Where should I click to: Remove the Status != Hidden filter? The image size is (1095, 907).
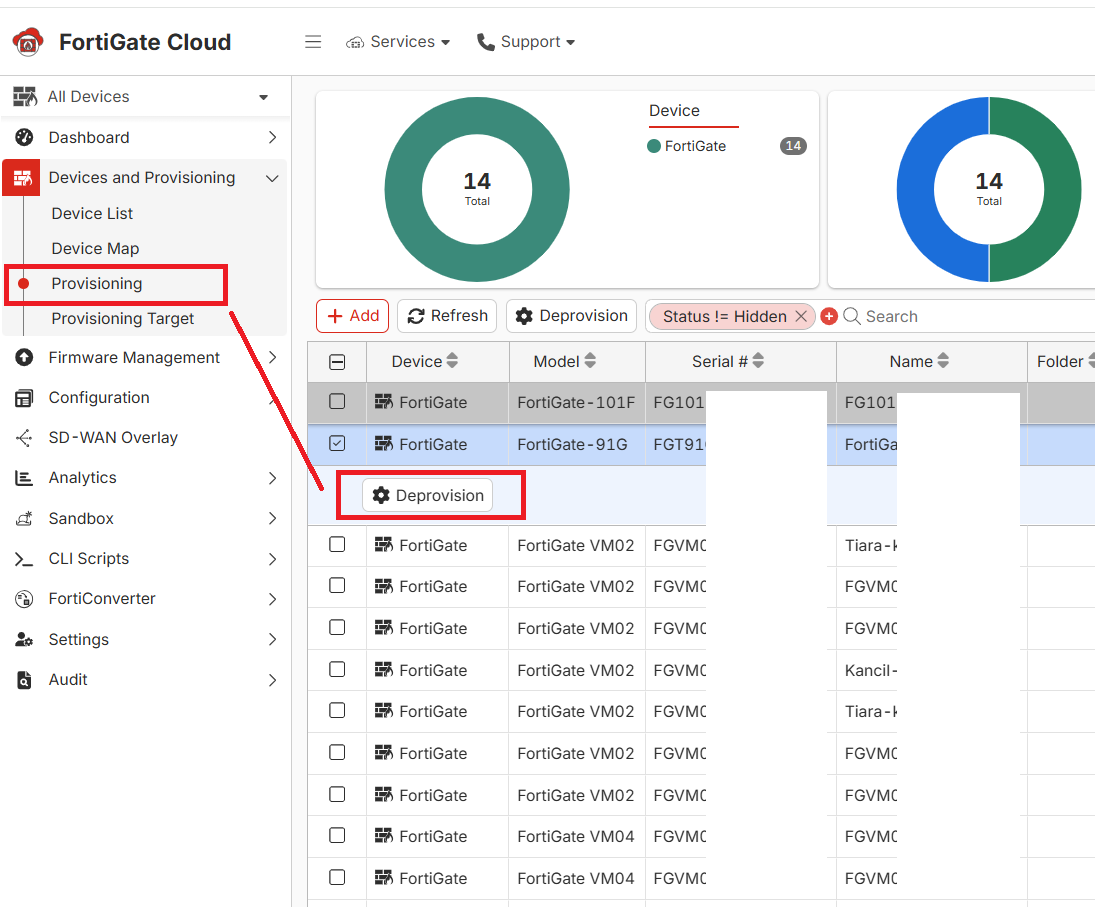pyautogui.click(x=801, y=316)
